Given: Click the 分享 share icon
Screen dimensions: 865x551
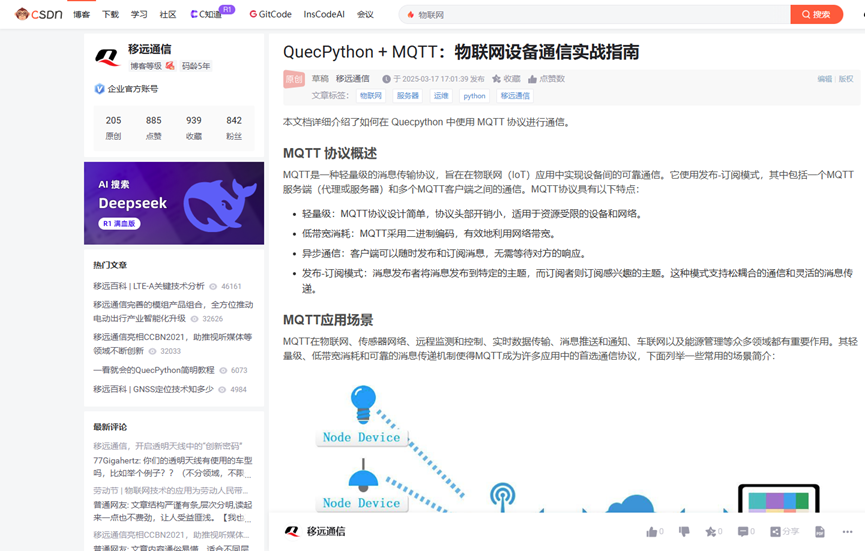Looking at the screenshot, I should point(776,532).
